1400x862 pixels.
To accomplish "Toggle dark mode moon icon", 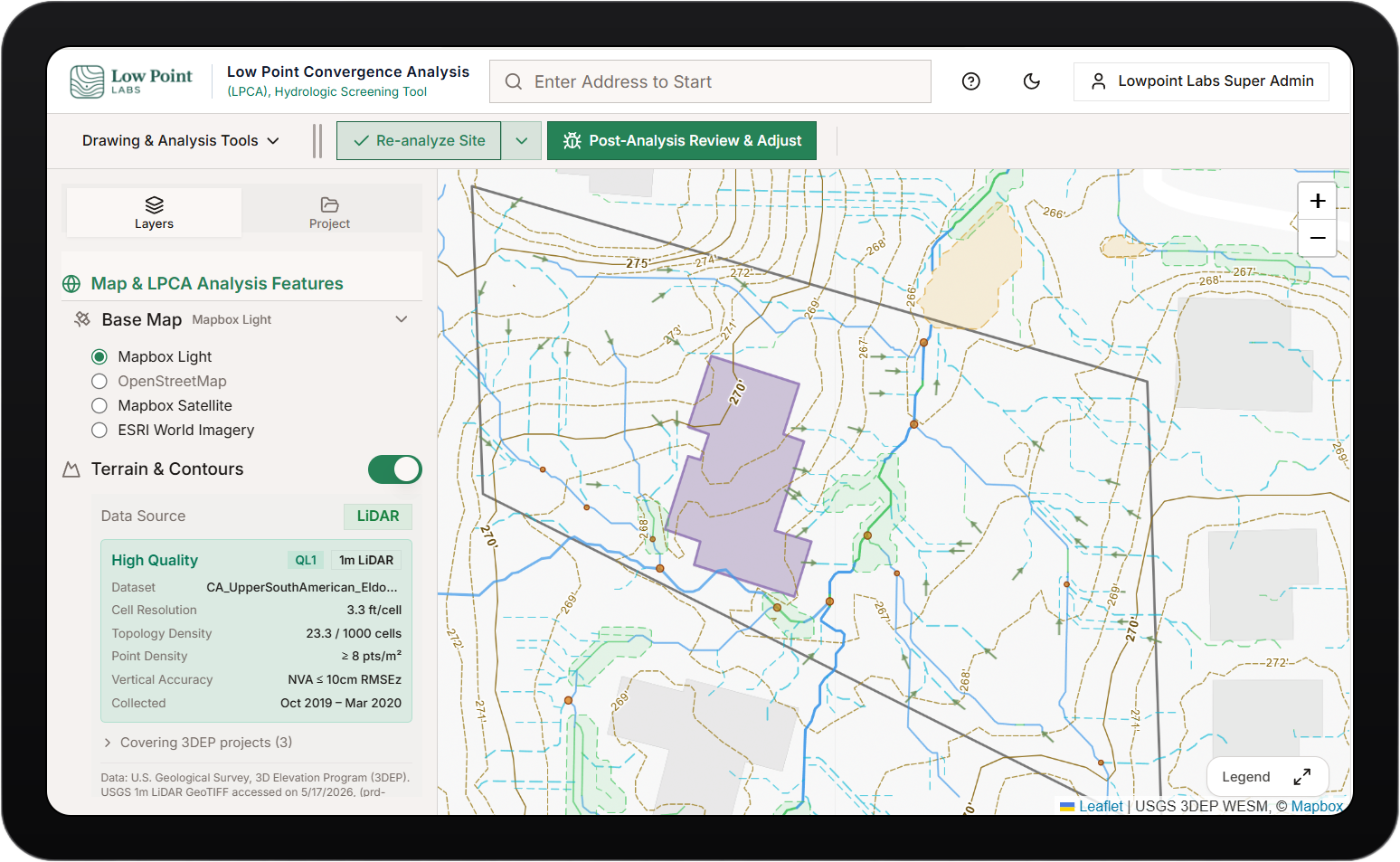I will coord(1032,81).
